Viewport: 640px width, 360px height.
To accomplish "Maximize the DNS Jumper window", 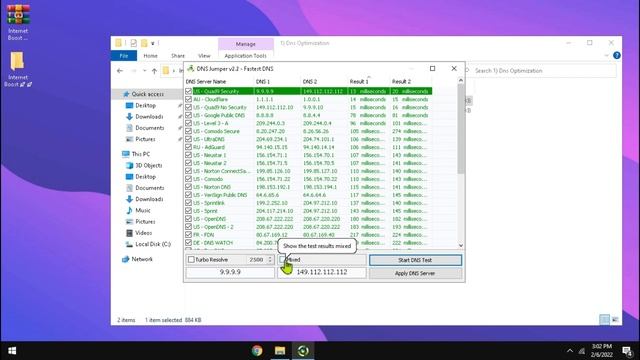I will (432, 69).
